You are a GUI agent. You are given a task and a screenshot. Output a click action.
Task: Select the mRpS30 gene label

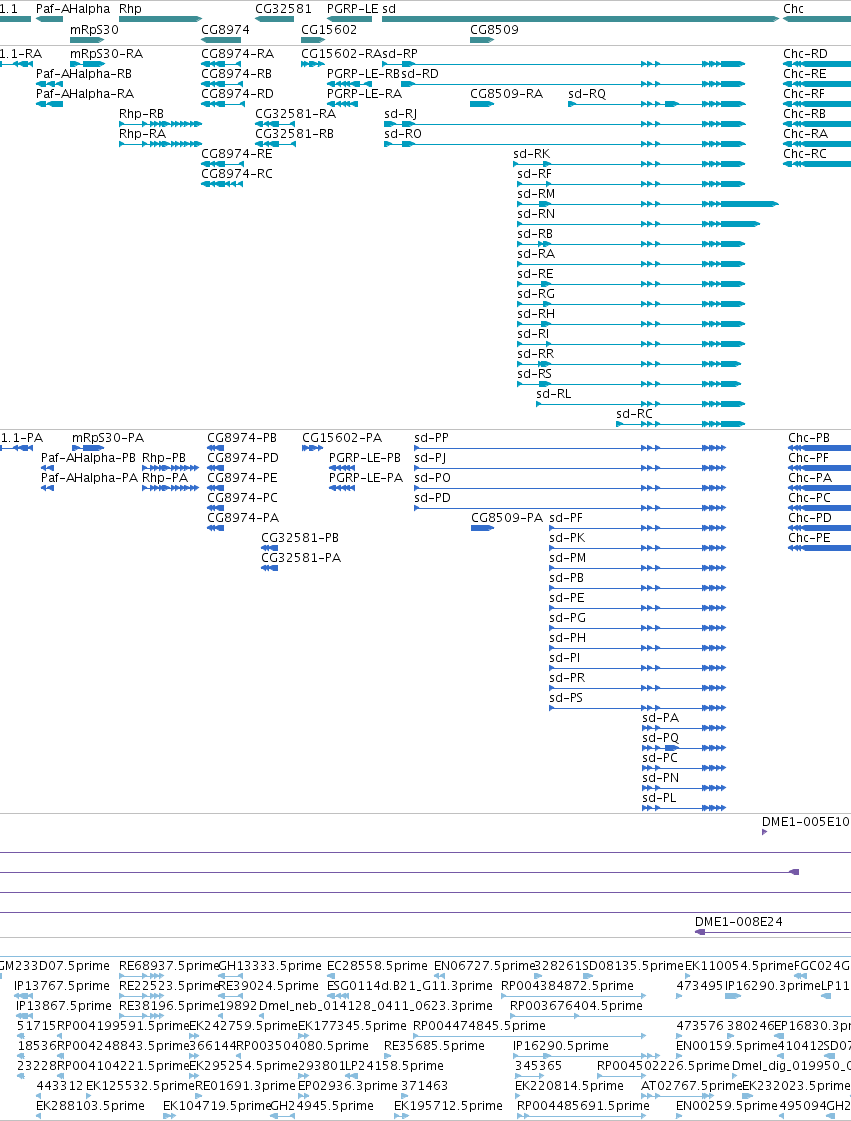tap(94, 30)
